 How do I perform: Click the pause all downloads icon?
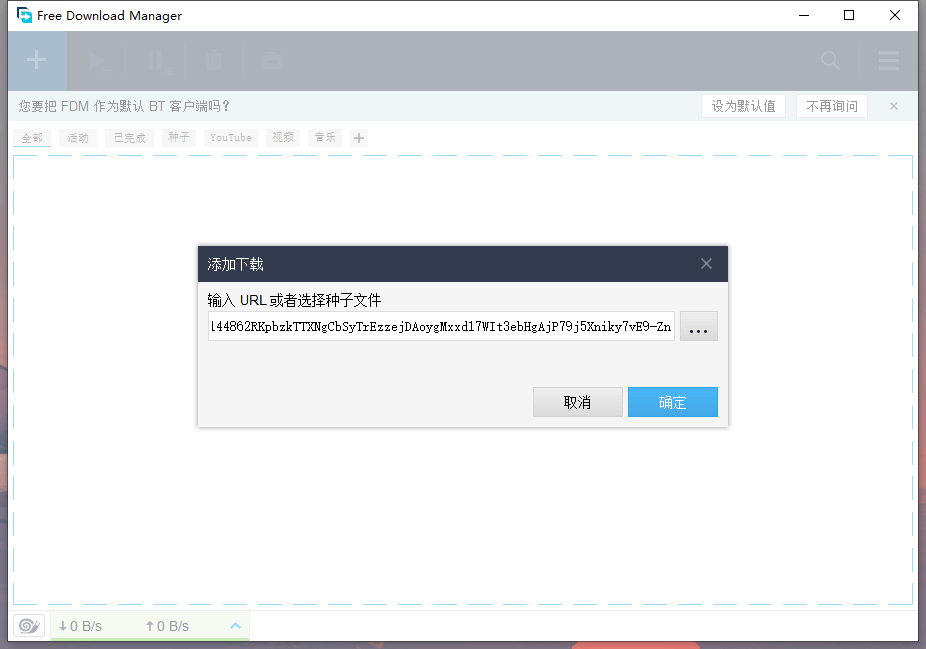point(158,61)
